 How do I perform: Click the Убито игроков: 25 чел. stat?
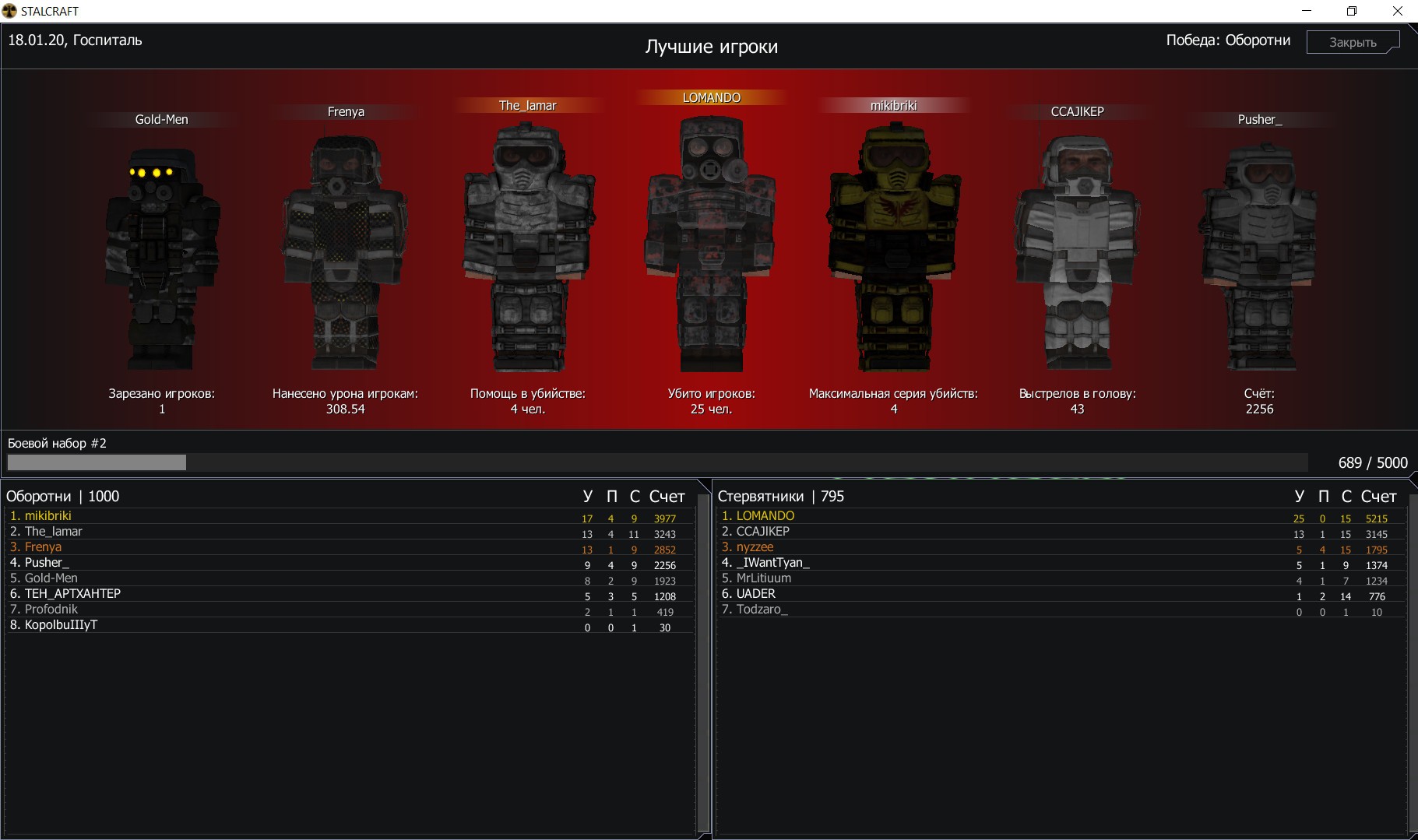click(711, 401)
